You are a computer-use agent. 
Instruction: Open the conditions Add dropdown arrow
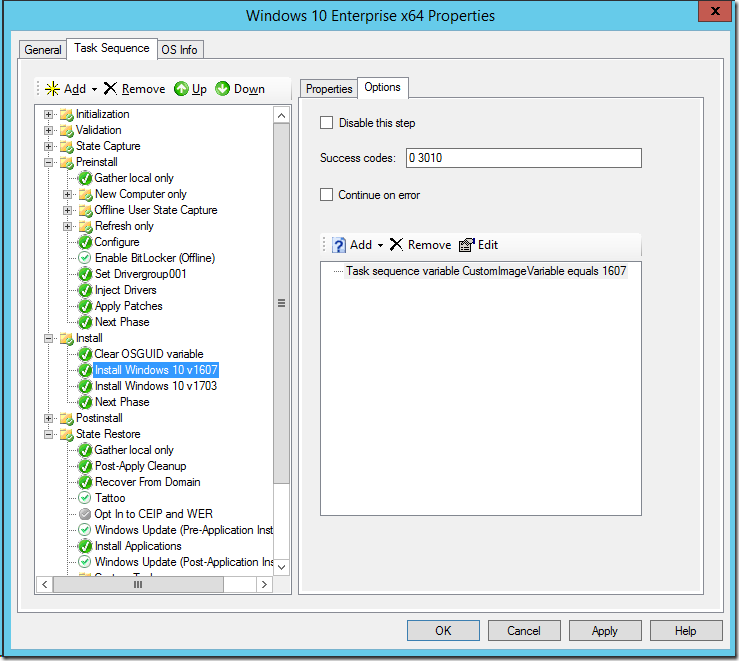380,245
